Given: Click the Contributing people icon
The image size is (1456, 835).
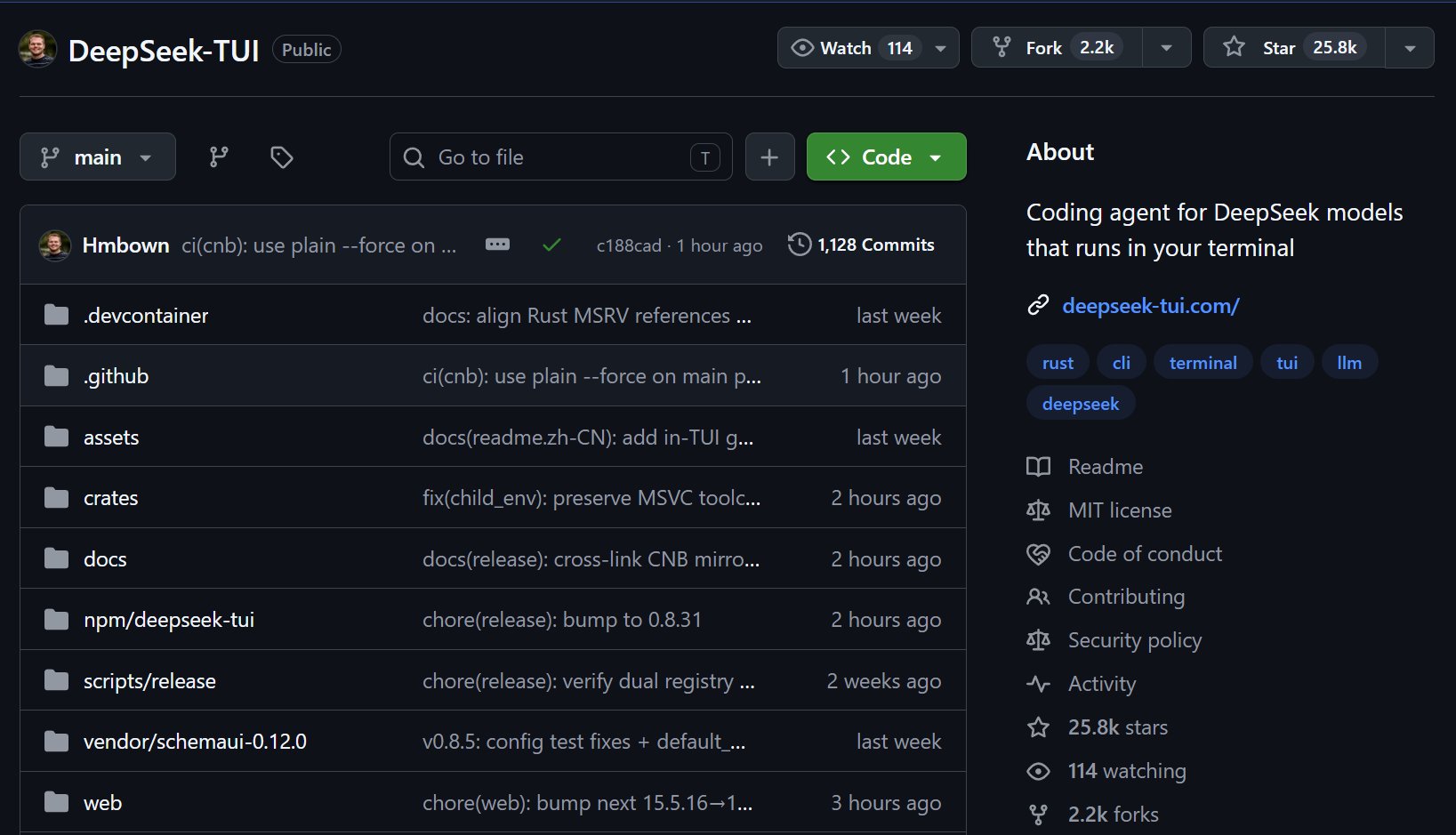Looking at the screenshot, I should coord(1038,597).
